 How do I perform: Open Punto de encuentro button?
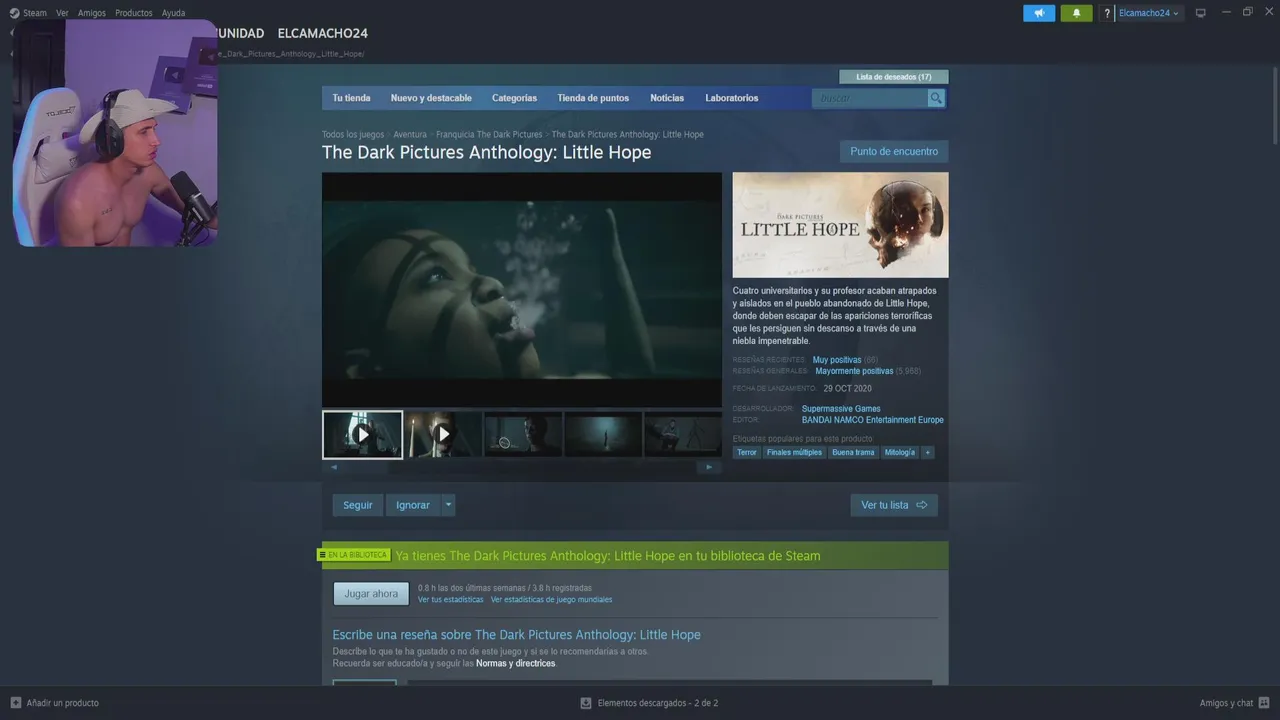coord(894,152)
